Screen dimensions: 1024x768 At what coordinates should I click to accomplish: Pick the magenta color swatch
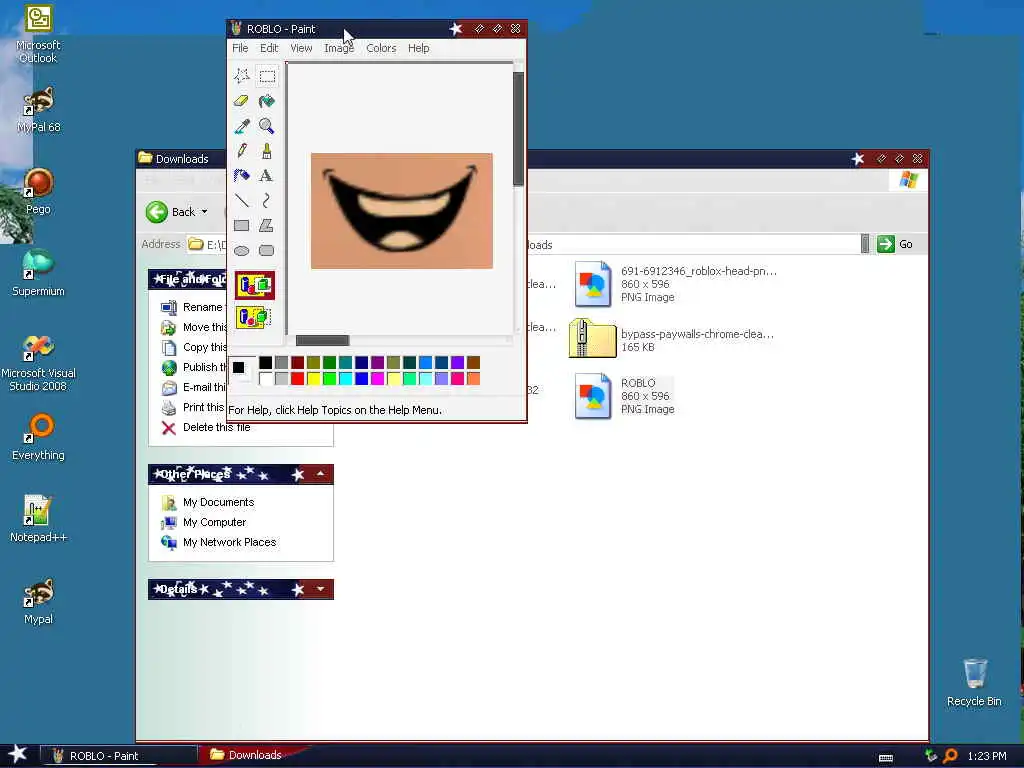point(377,379)
